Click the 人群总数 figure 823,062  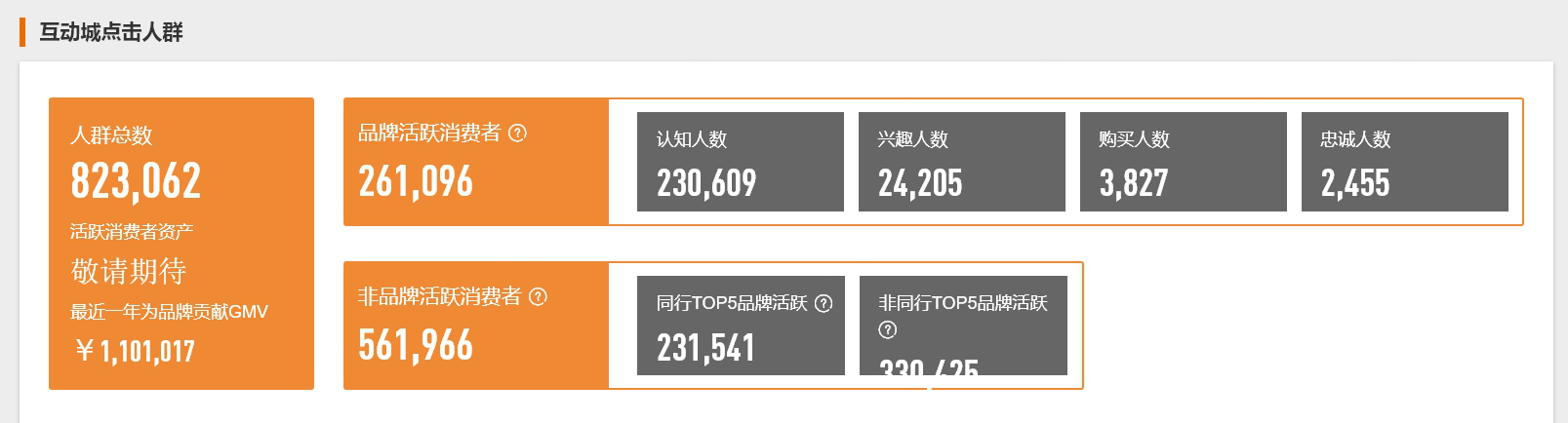[x=136, y=181]
